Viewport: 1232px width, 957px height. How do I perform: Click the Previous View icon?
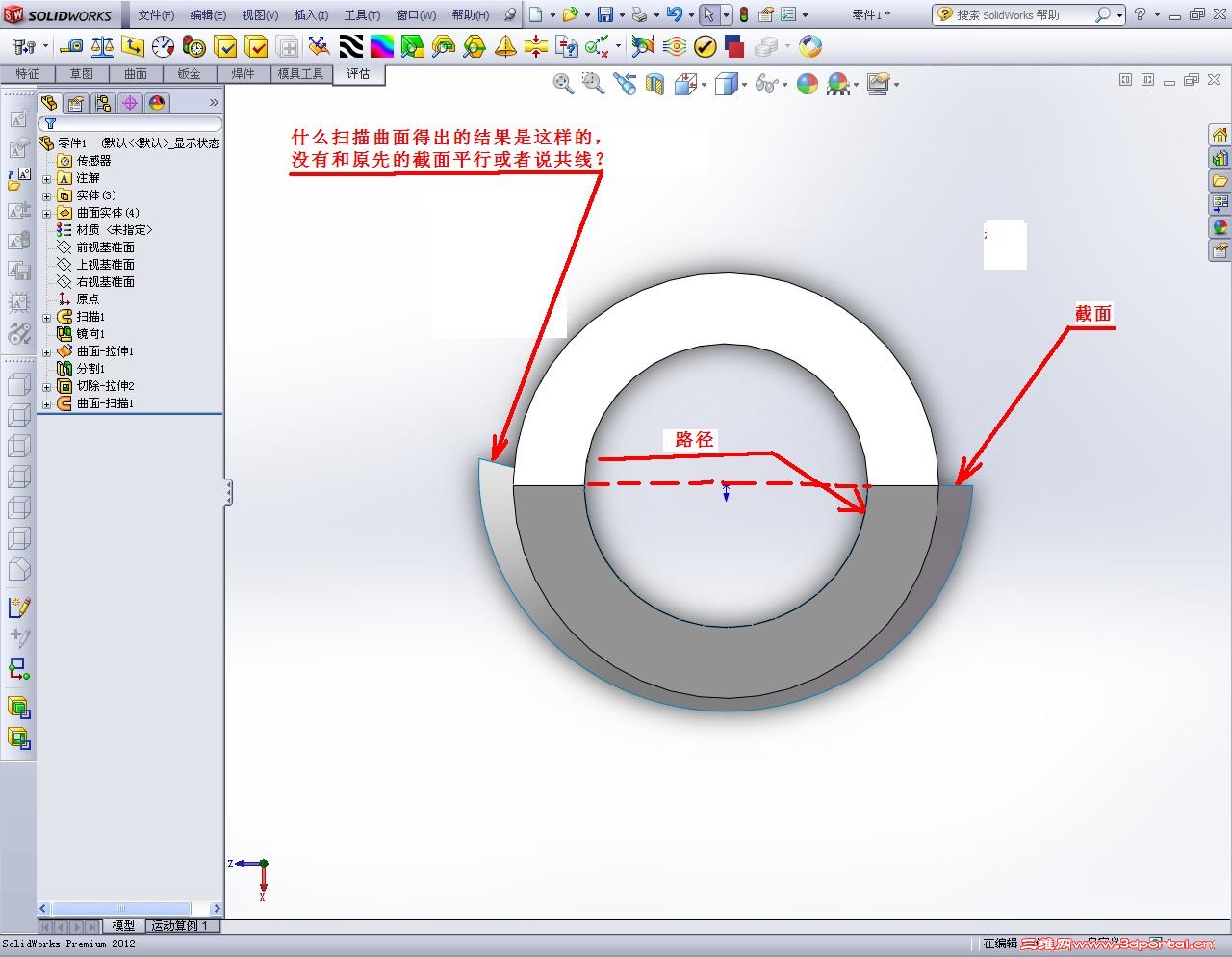coord(625,85)
